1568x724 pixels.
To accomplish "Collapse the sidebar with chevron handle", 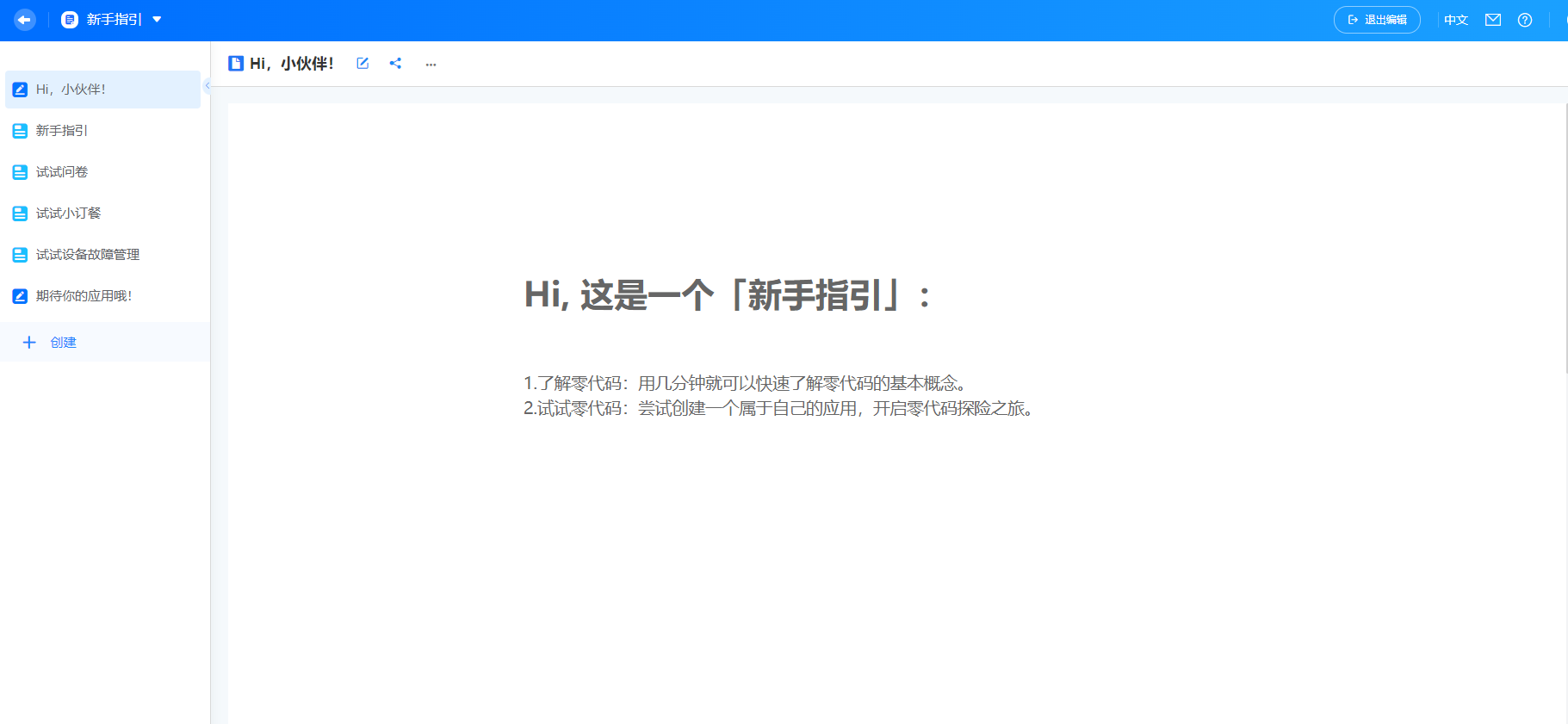I will [x=208, y=85].
